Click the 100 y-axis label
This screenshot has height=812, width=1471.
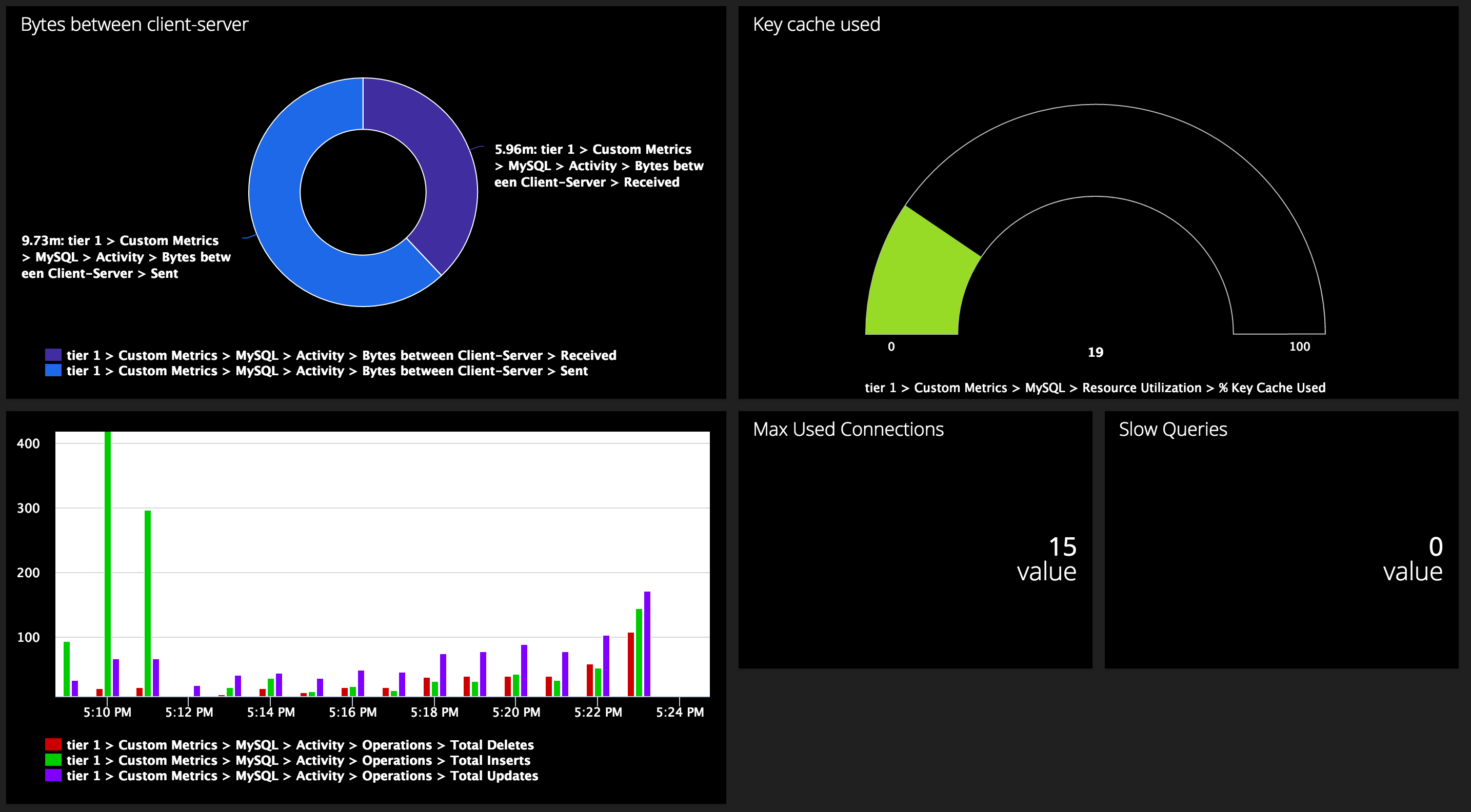pyautogui.click(x=28, y=637)
